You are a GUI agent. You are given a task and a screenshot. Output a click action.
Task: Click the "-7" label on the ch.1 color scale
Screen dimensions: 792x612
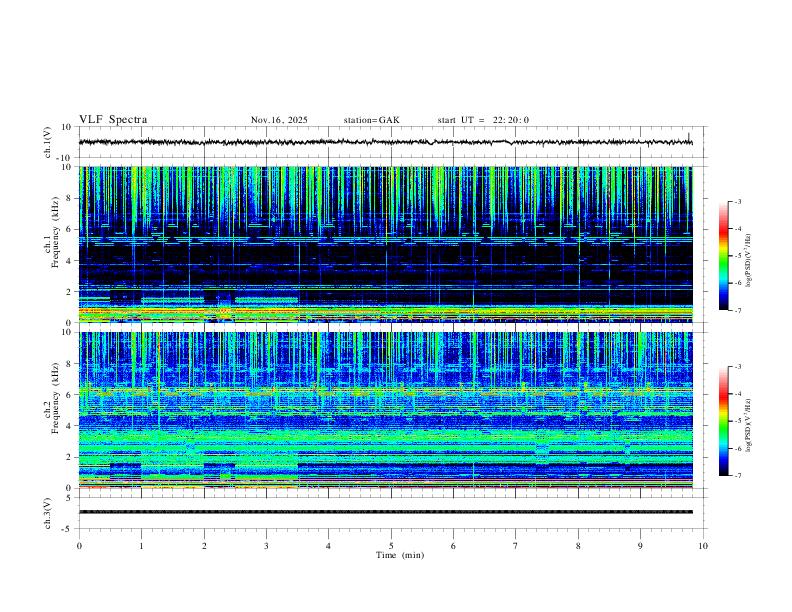737,311
